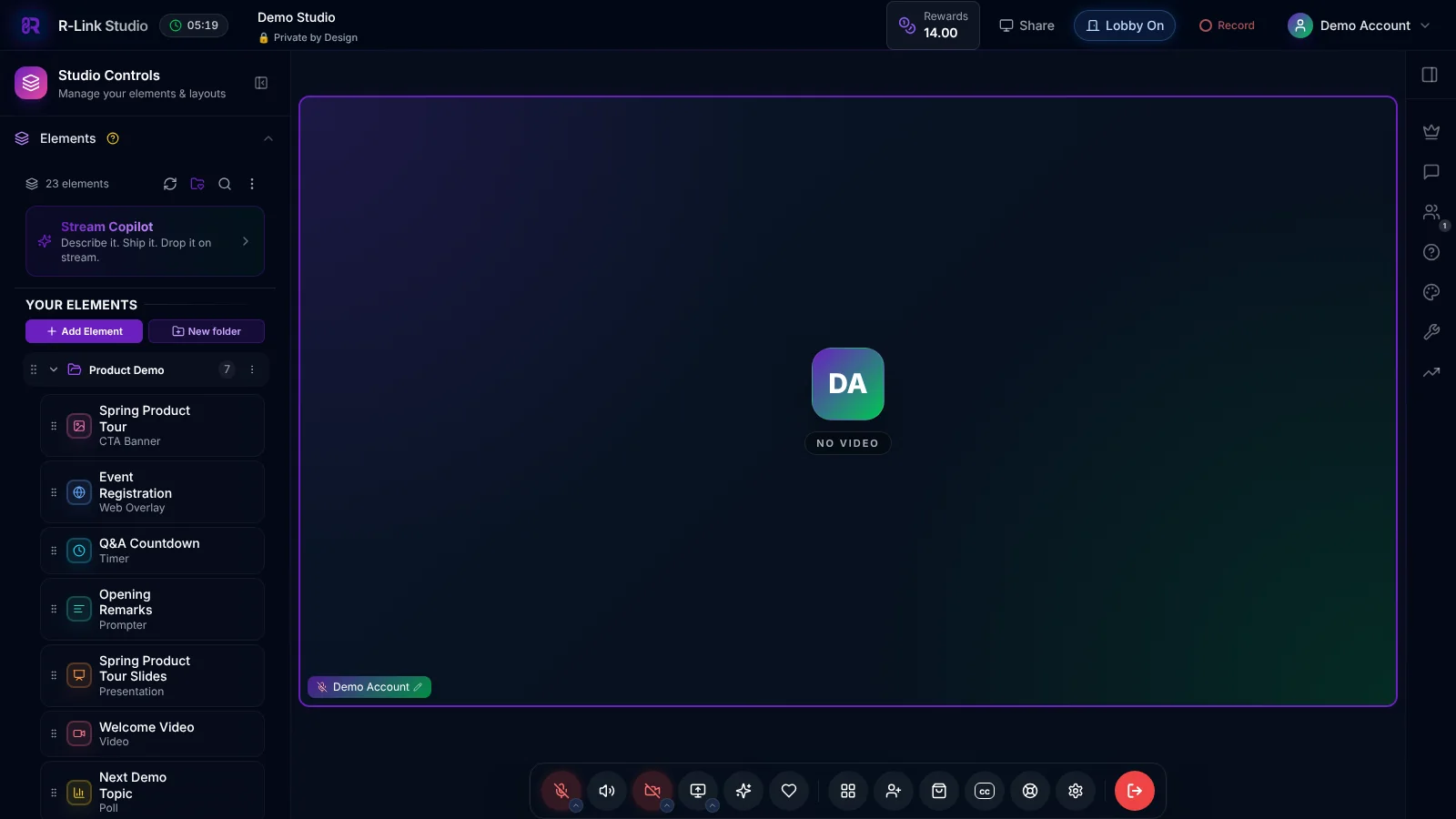Collapse the Elements section chevron
Image resolution: width=1456 pixels, height=819 pixels.
click(268, 138)
